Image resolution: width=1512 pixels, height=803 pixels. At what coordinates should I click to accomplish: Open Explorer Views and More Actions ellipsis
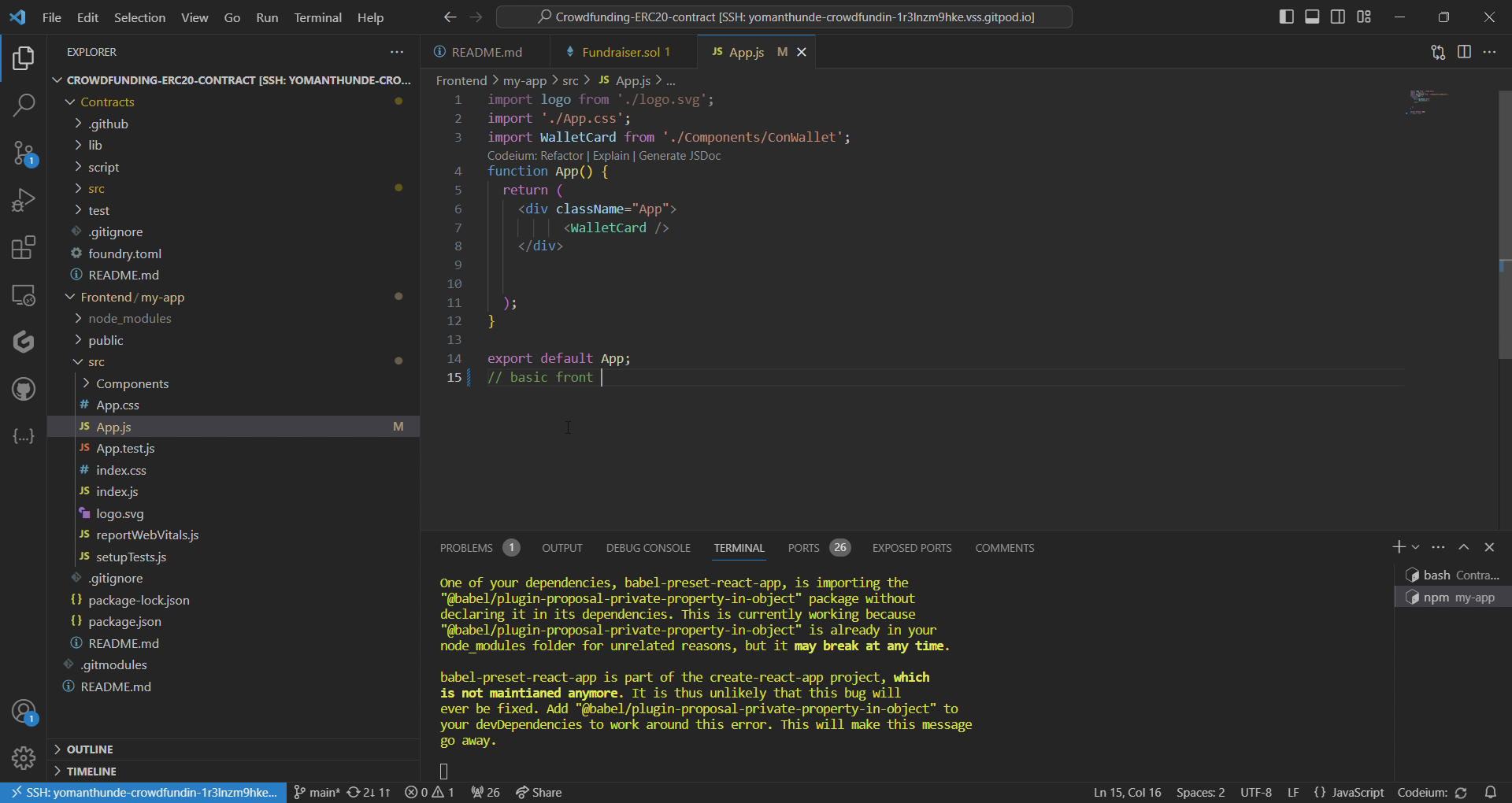pyautogui.click(x=397, y=52)
